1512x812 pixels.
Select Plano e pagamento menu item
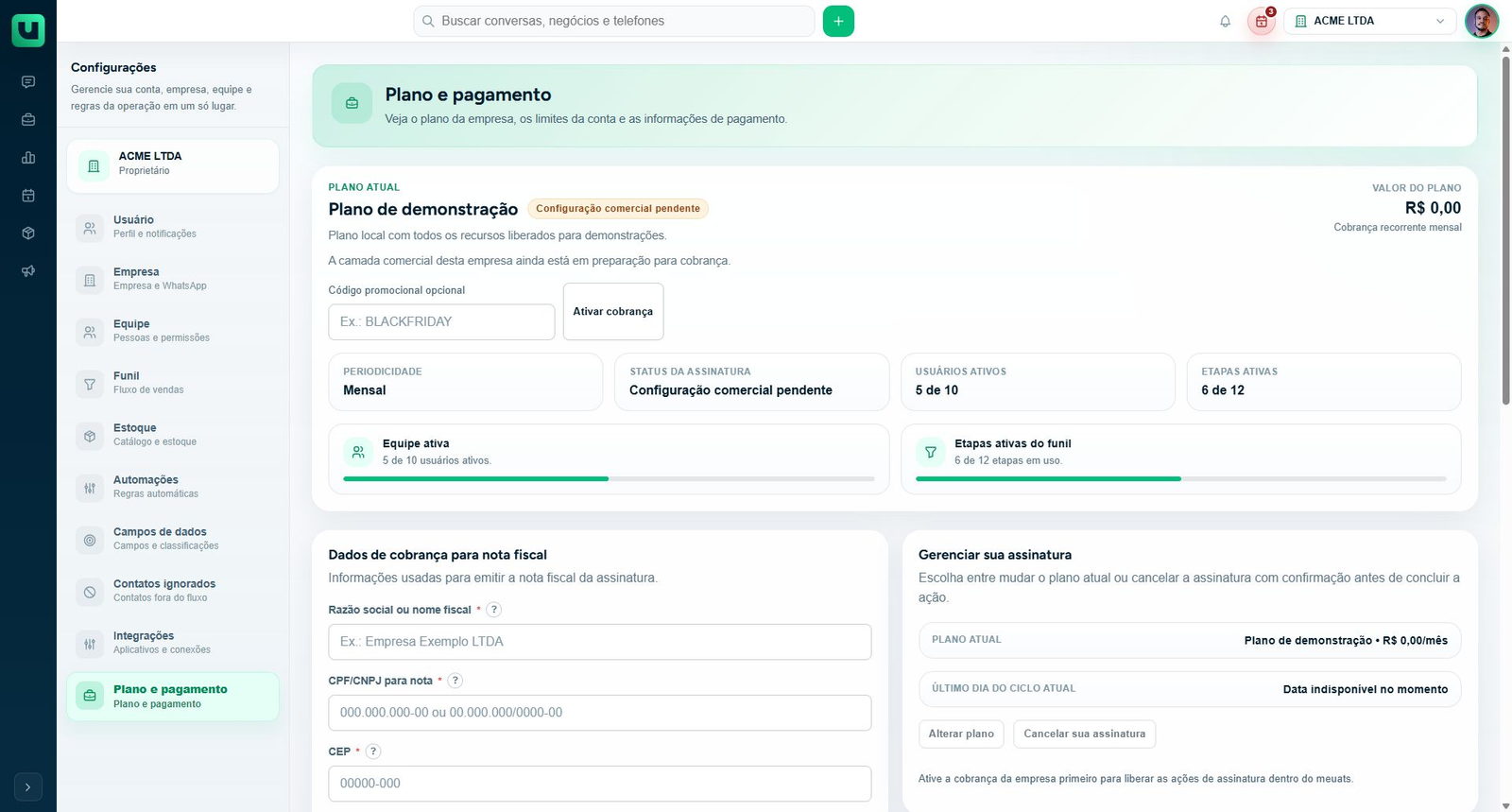(x=173, y=697)
